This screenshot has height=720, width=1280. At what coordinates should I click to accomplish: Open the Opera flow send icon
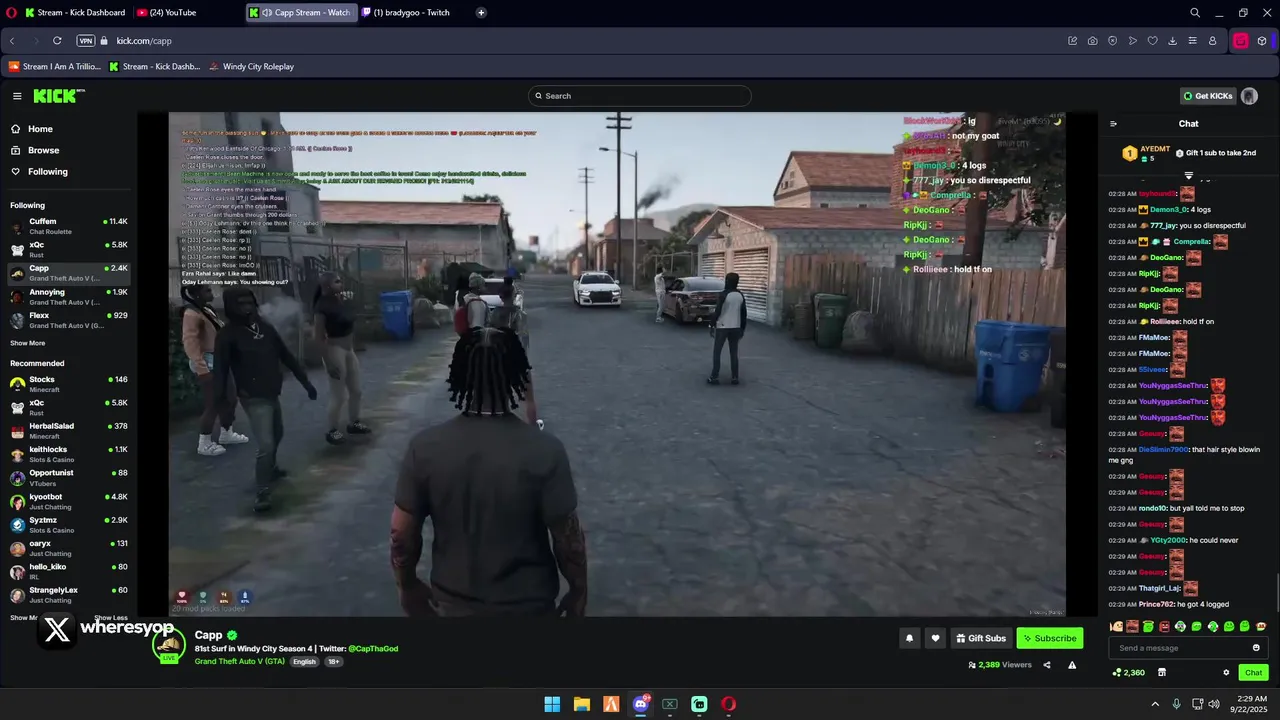tap(1132, 41)
